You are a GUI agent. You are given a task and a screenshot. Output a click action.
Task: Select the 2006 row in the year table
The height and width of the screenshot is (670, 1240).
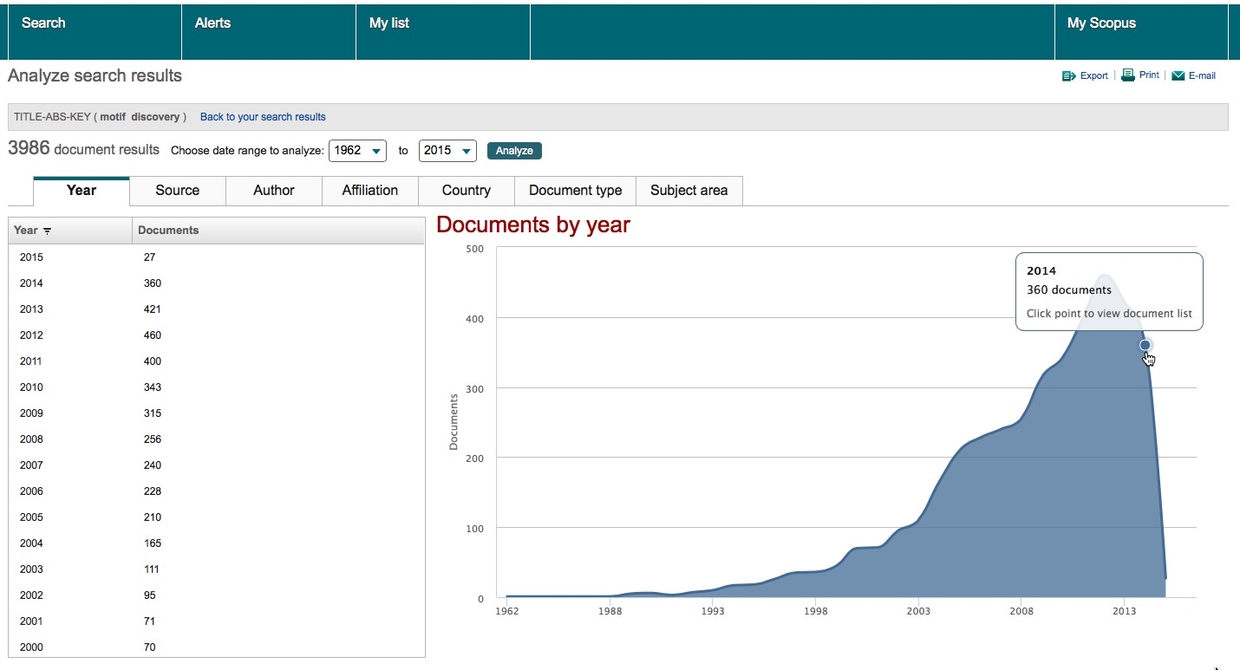click(217, 491)
